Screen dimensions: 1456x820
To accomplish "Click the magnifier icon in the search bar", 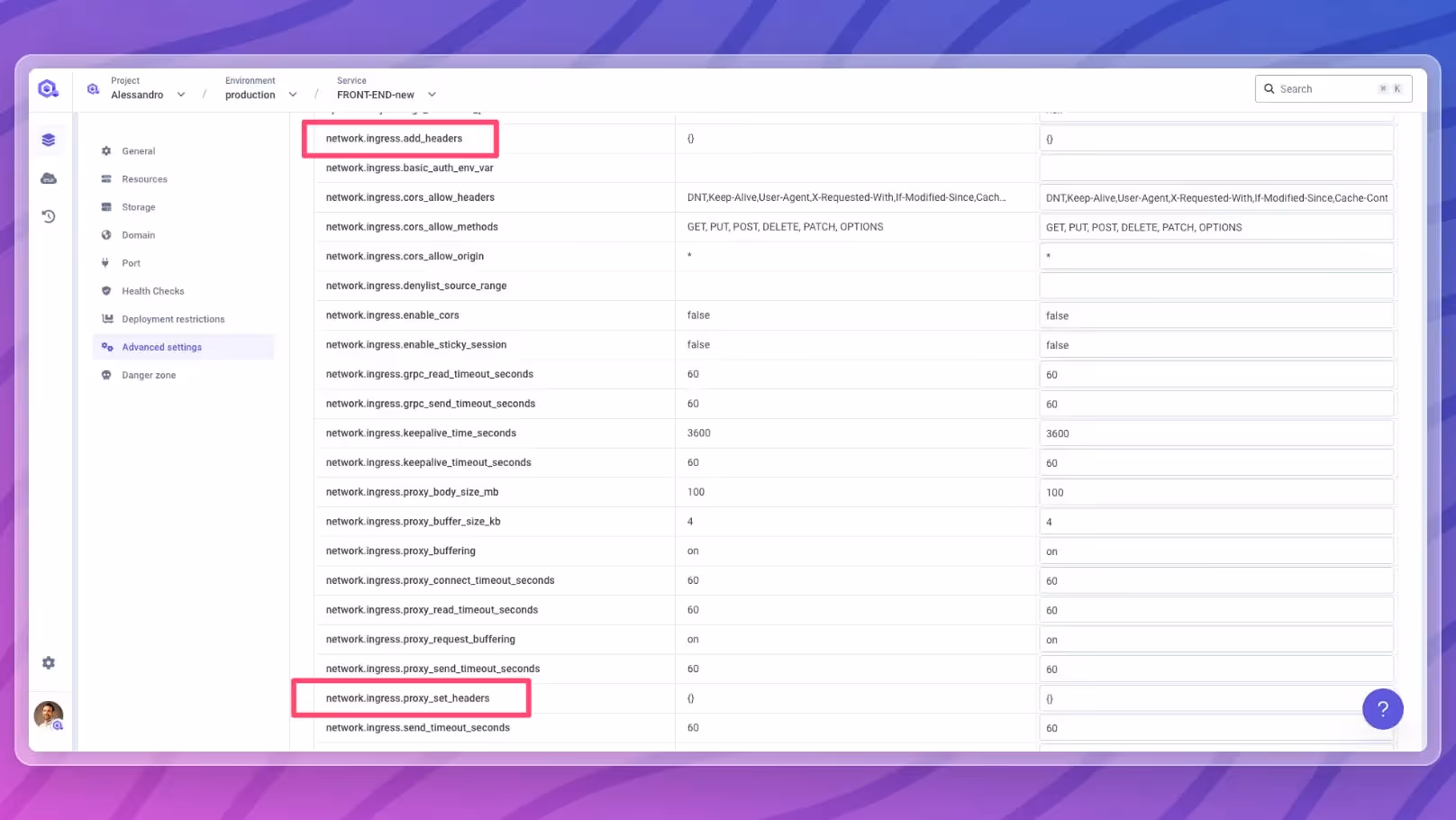I will [1269, 88].
